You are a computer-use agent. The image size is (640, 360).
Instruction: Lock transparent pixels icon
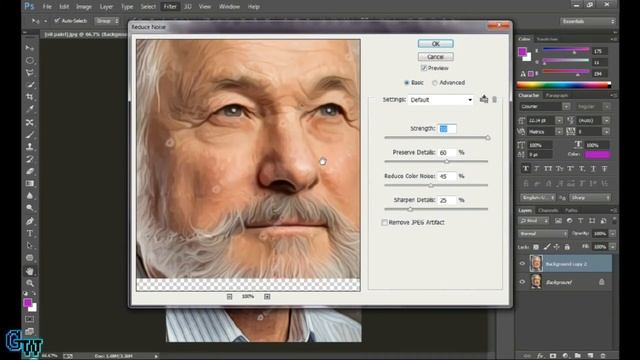(536, 247)
